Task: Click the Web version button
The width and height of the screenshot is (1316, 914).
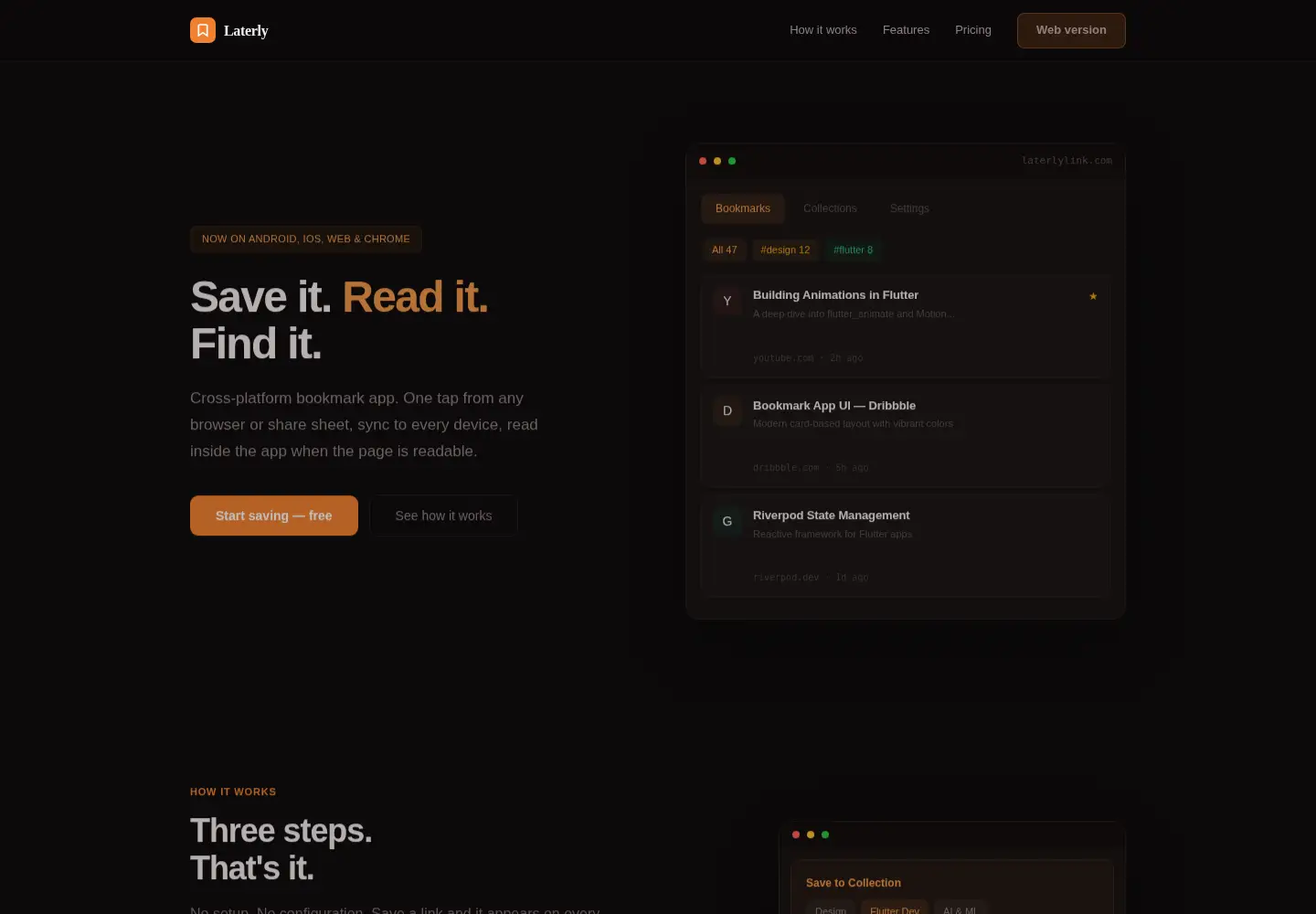Action: tap(1071, 30)
